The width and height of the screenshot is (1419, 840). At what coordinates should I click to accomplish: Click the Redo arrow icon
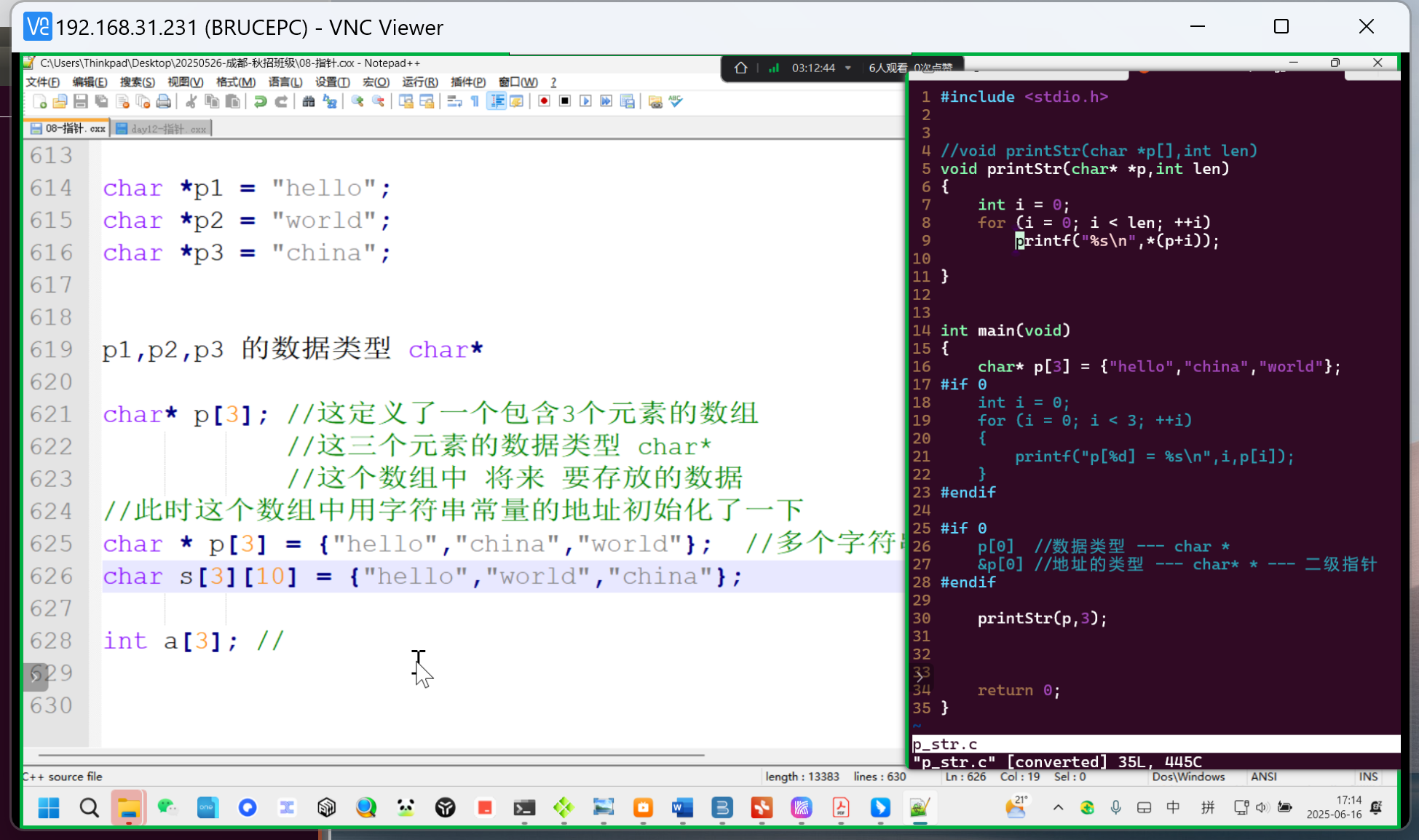(281, 101)
